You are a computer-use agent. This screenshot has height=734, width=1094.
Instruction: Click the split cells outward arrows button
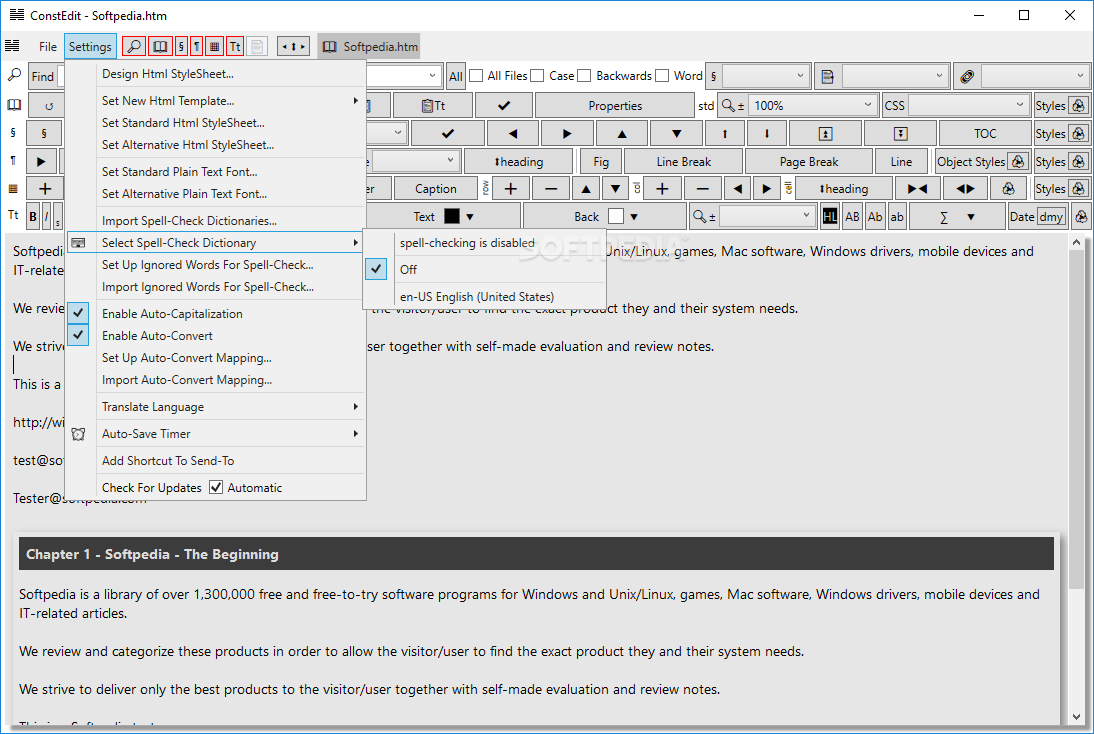965,189
